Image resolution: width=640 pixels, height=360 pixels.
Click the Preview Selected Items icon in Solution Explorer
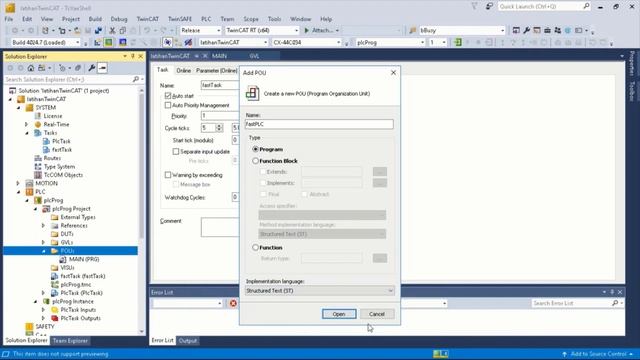pyautogui.click(x=102, y=68)
